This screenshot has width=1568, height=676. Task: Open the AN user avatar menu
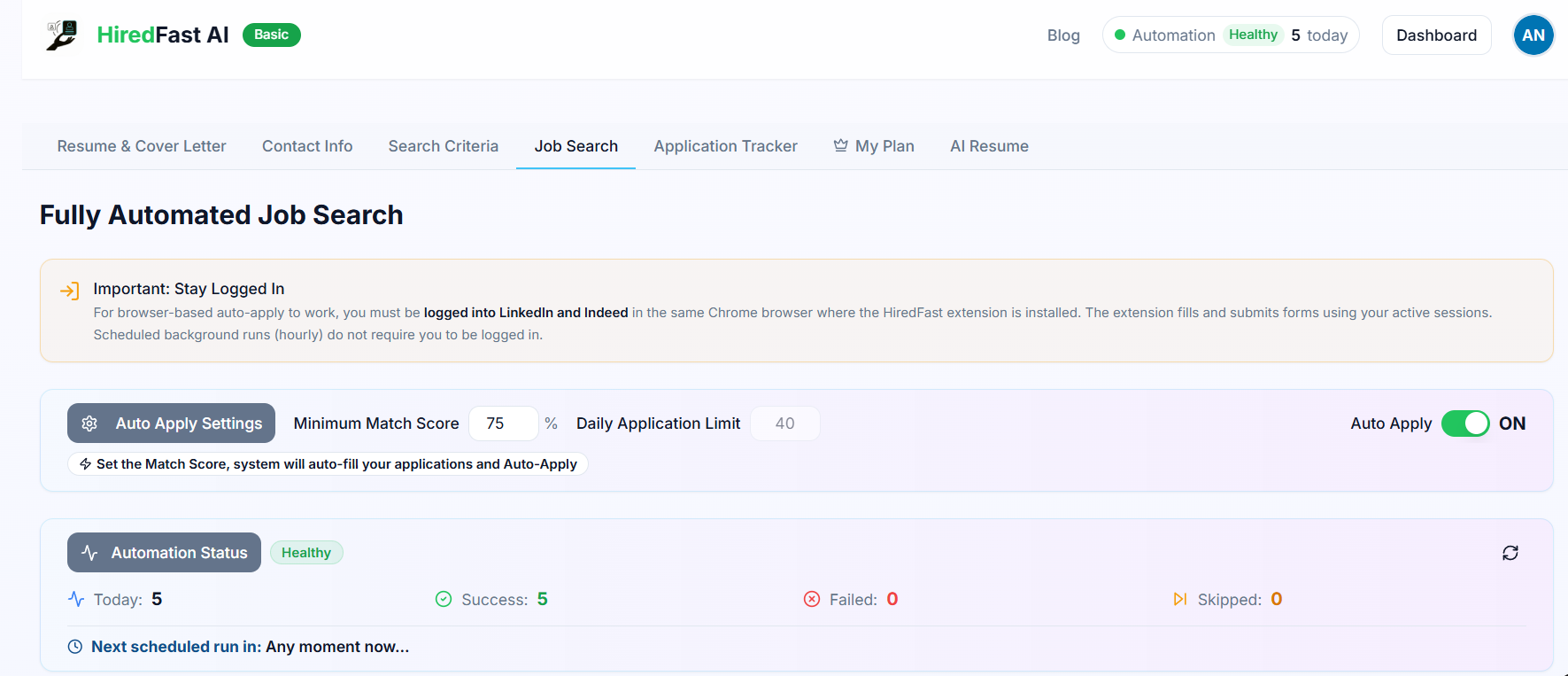tap(1533, 35)
